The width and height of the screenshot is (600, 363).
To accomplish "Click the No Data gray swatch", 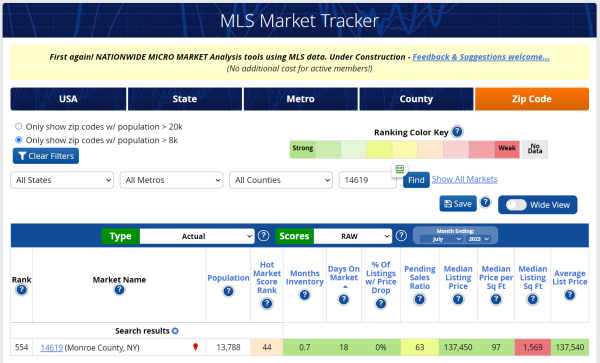I will pos(535,149).
